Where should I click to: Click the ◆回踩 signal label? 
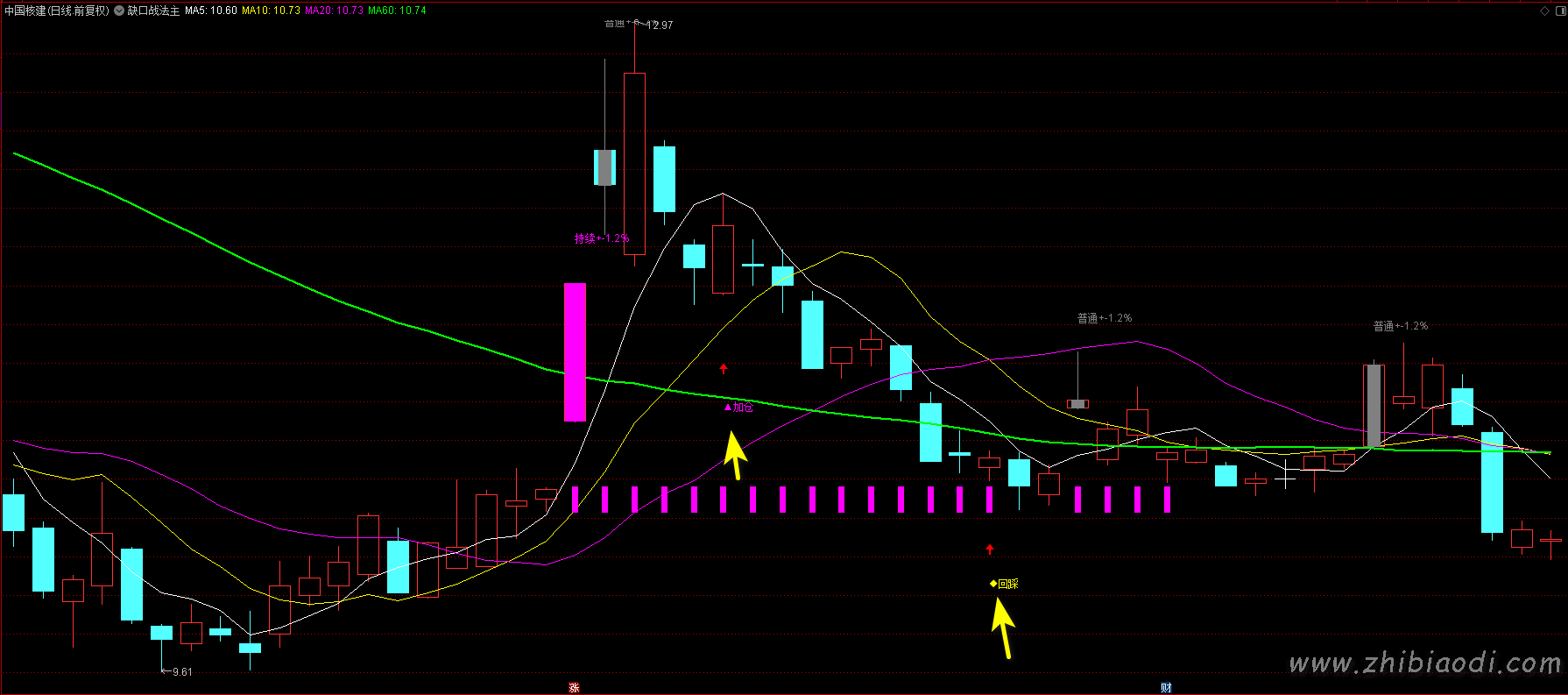1004,584
